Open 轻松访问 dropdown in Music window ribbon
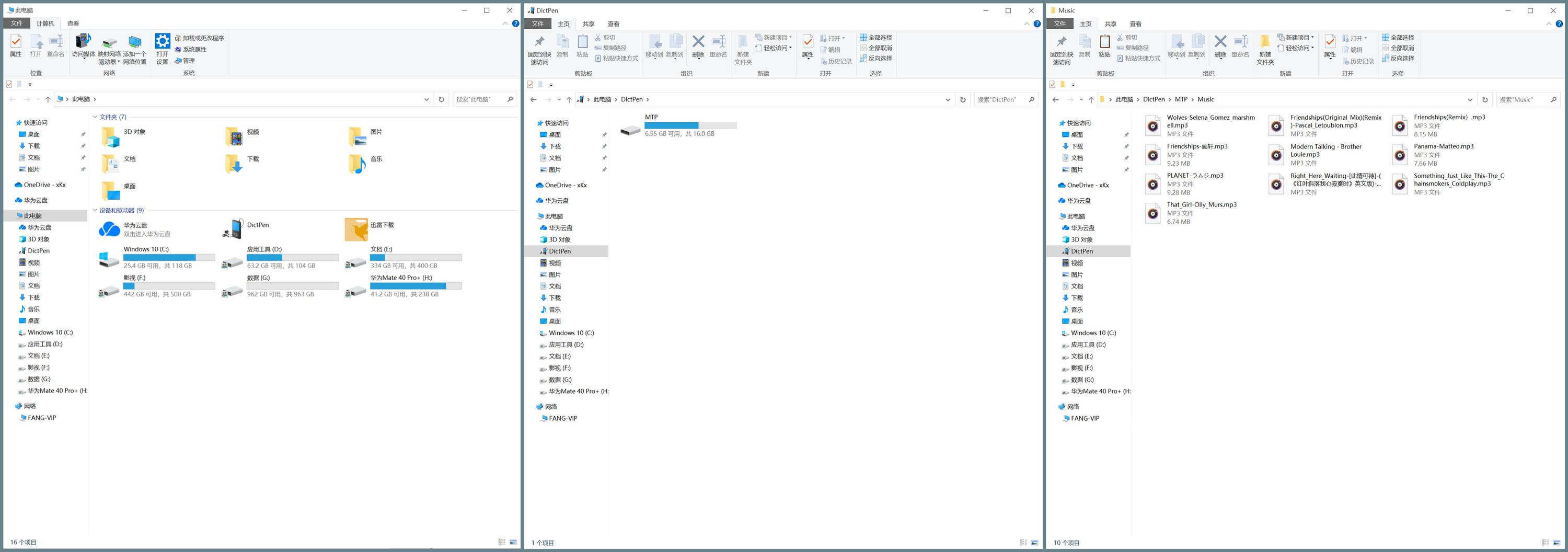This screenshot has height=552, width=1568. click(1296, 48)
